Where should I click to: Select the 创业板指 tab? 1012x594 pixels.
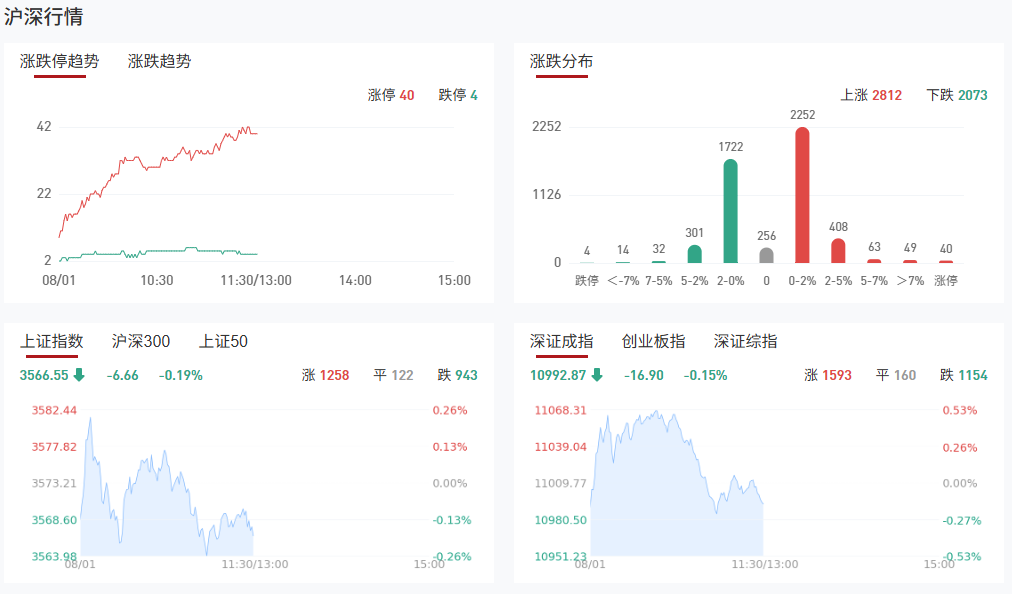tap(653, 341)
